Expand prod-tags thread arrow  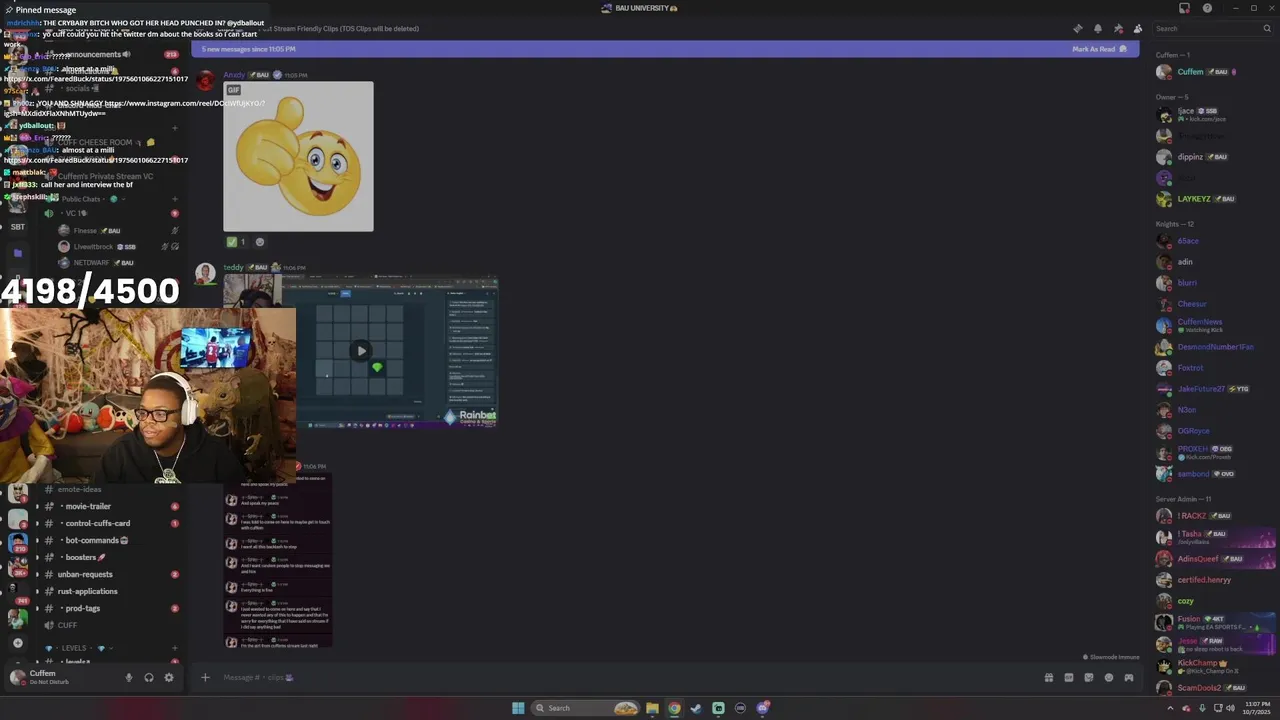pyautogui.click(x=37, y=608)
